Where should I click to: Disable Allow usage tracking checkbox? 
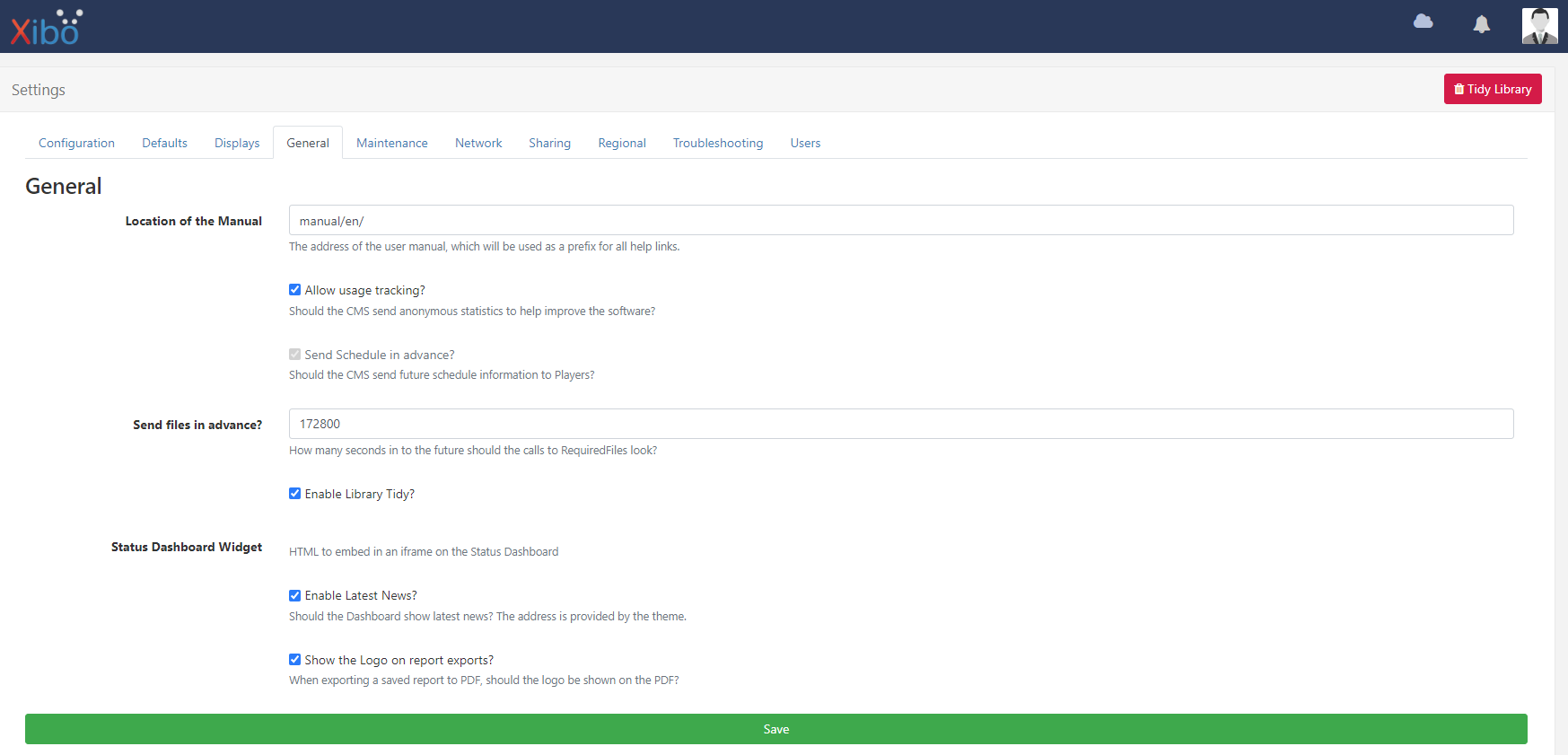(294, 290)
